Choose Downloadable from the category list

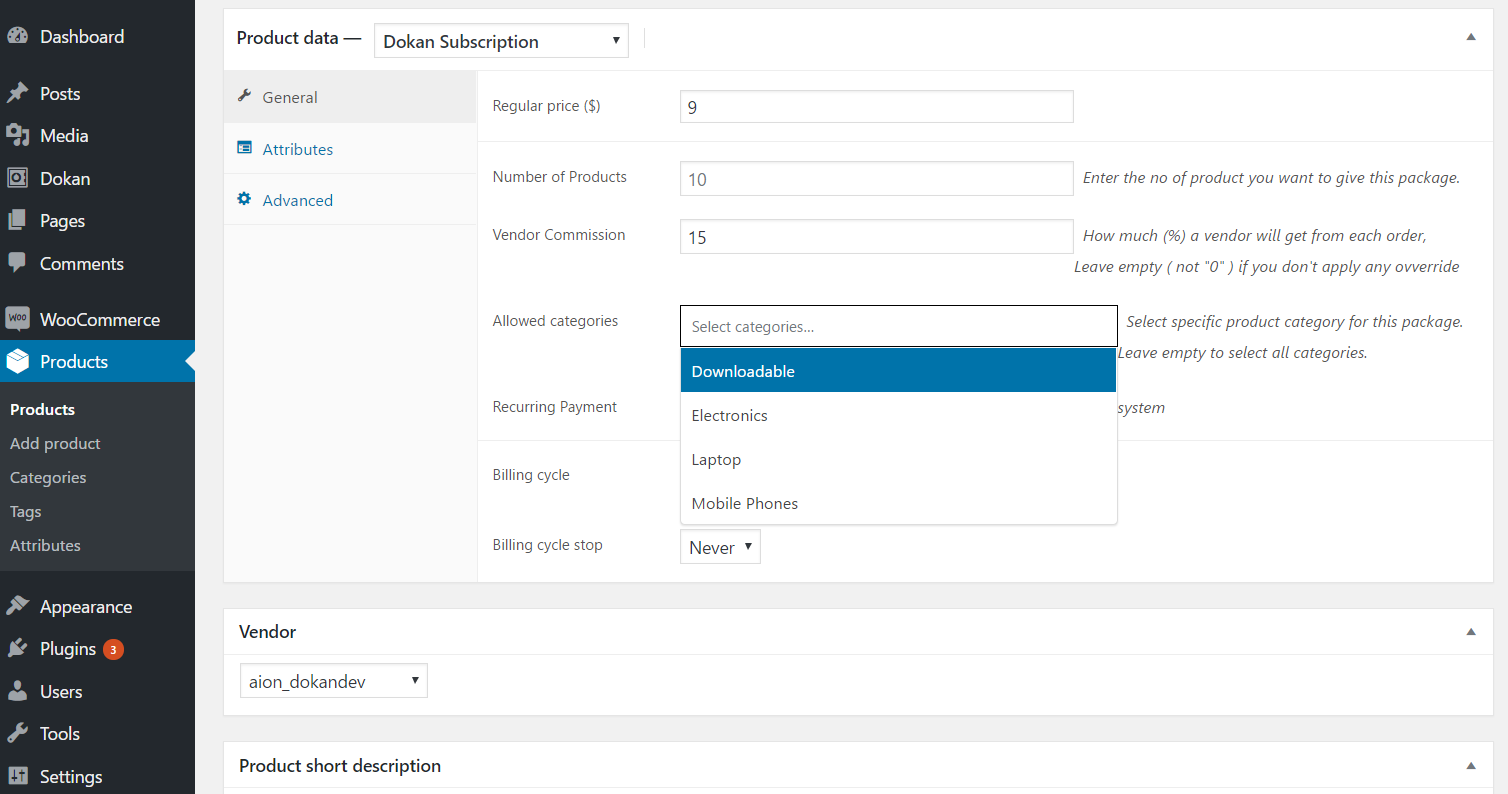point(898,370)
